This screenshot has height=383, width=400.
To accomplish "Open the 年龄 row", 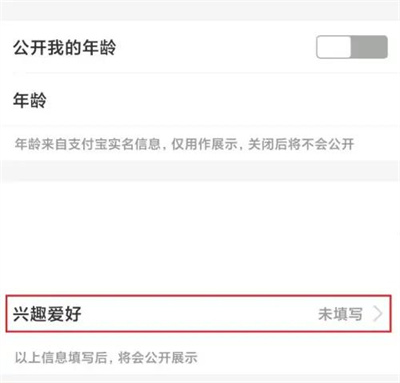I will 200,100.
